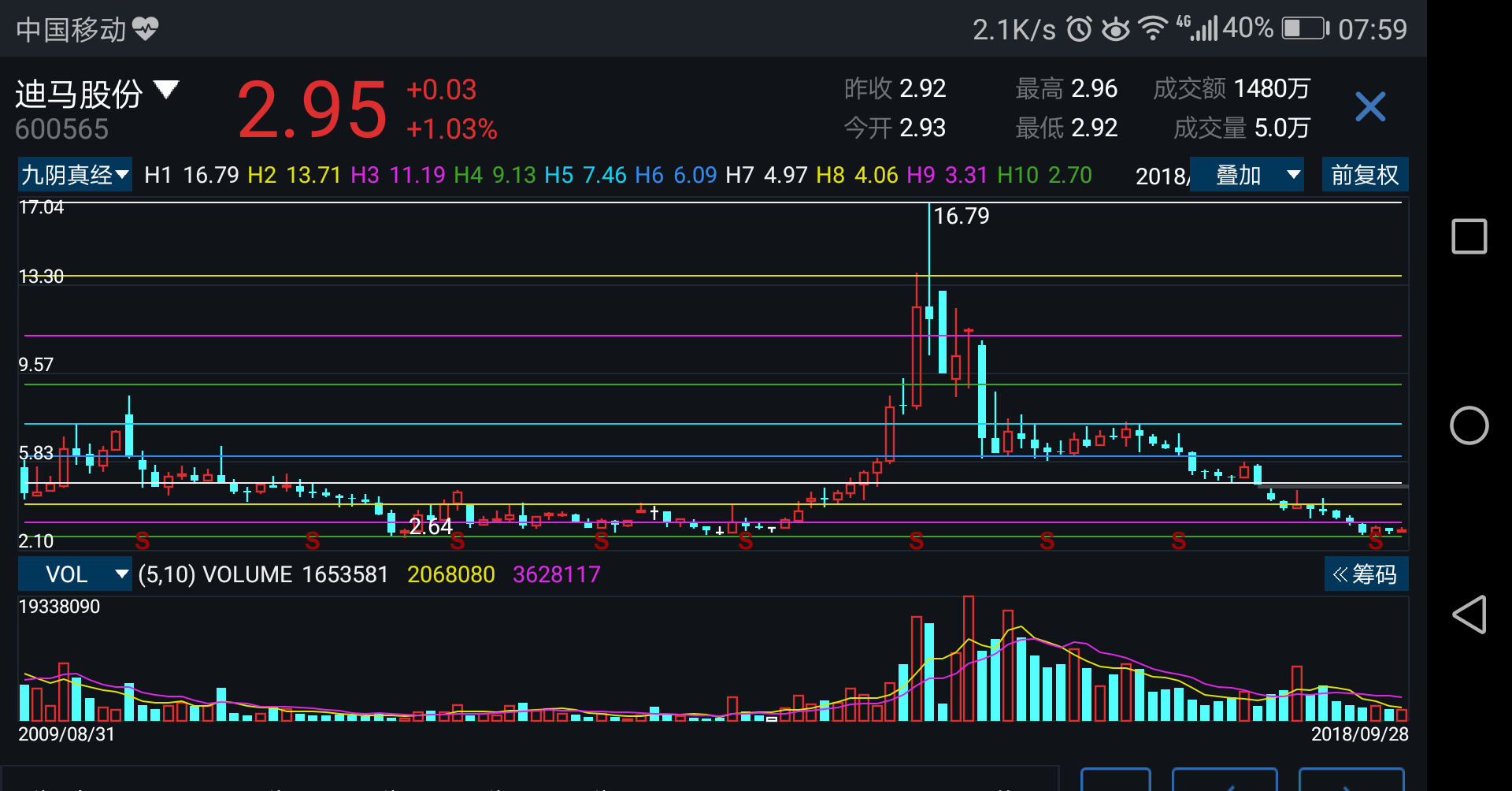Viewport: 1512px width, 791px height.
Task: Select the 2.64 low price label
Action: click(431, 526)
